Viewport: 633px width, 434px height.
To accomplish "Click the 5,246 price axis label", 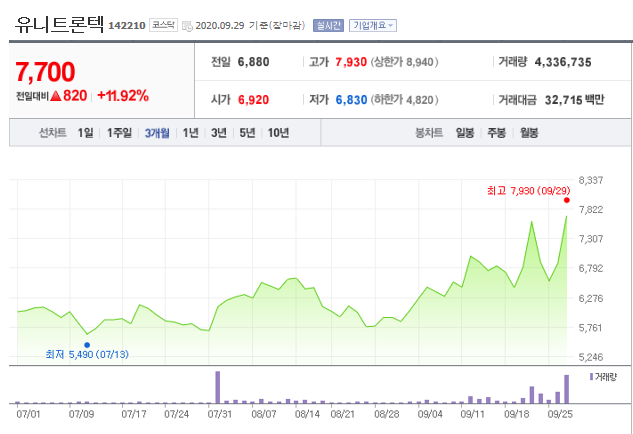I will tap(591, 357).
